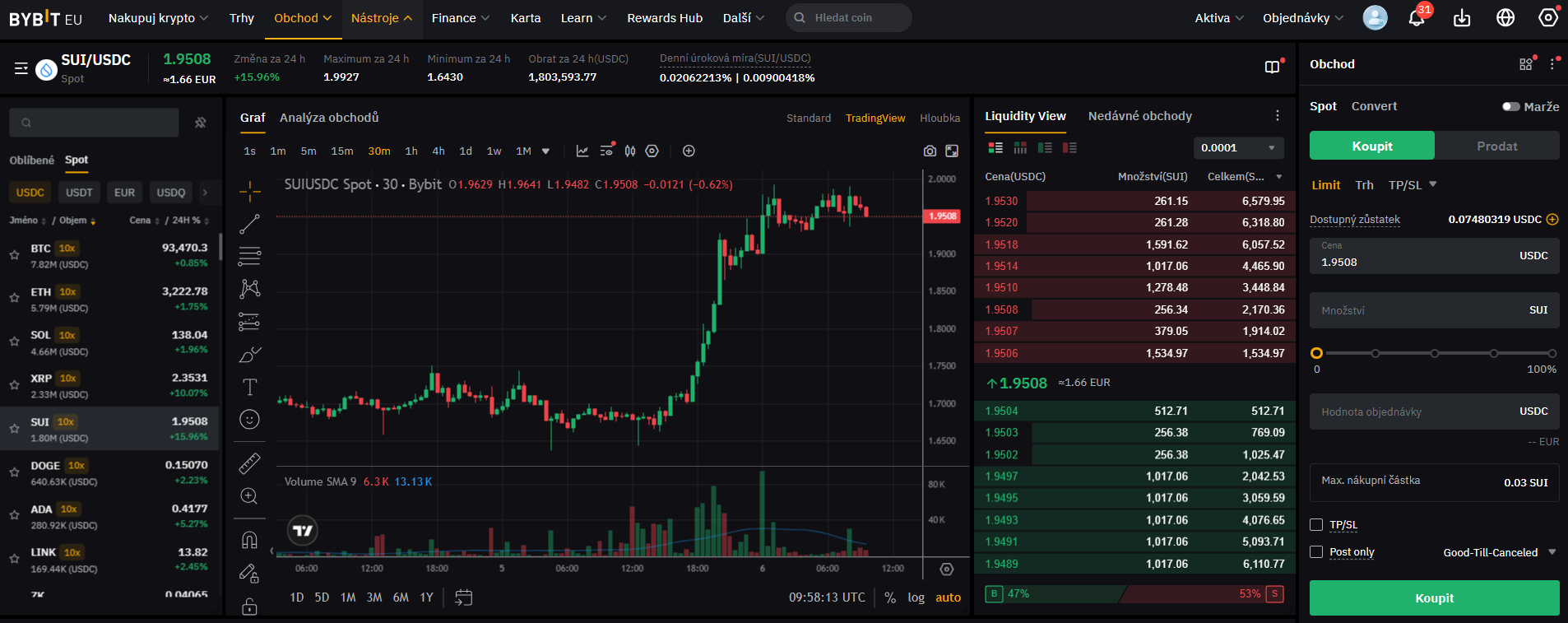This screenshot has width=1568, height=623.
Task: Open the emoji sticker tool
Action: pyautogui.click(x=249, y=420)
